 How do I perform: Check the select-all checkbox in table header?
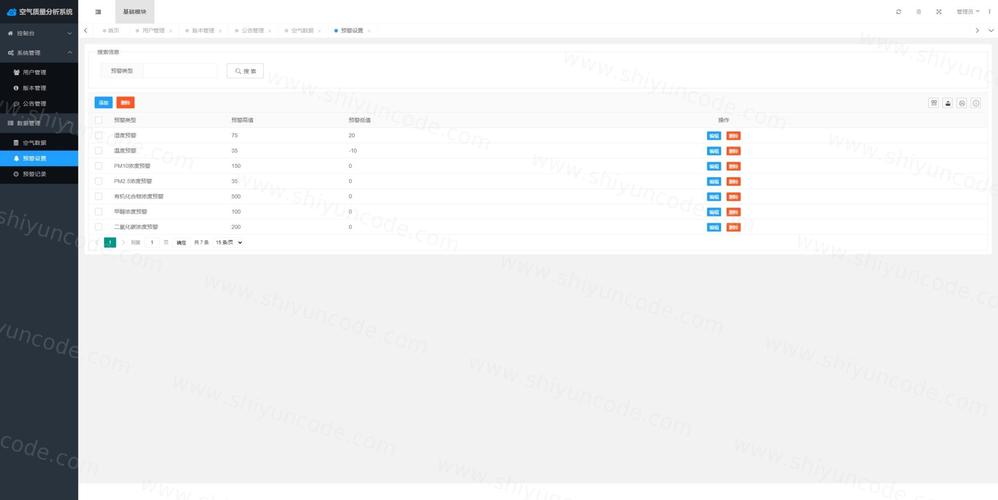(x=99, y=120)
